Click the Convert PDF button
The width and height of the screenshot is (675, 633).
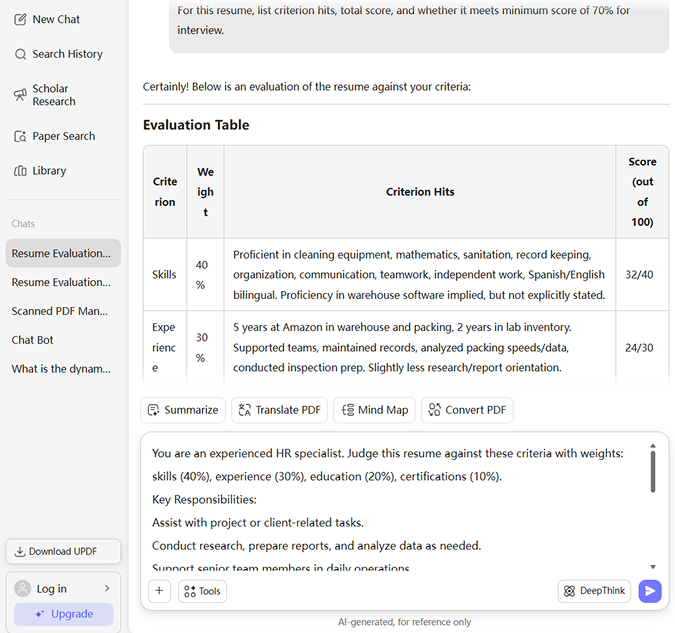tap(468, 410)
